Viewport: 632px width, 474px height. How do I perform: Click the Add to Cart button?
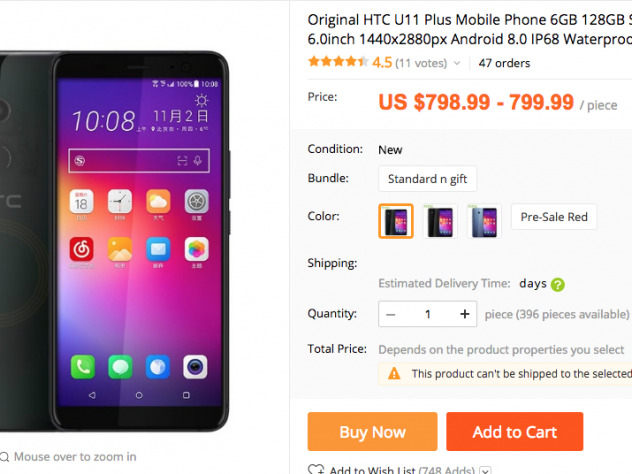(x=514, y=431)
